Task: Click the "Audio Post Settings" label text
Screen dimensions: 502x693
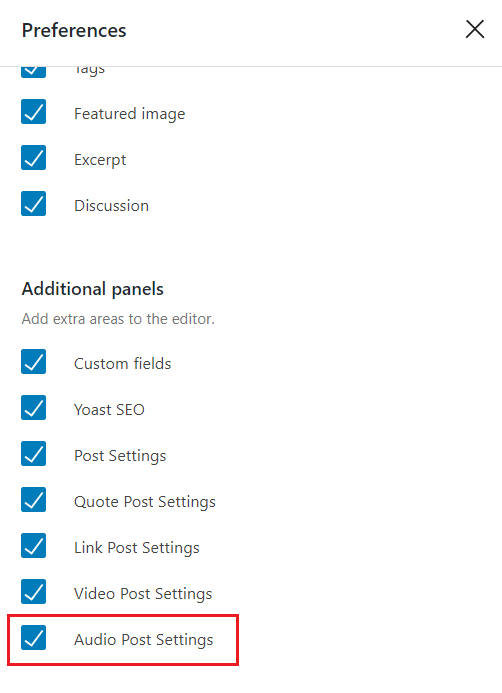Action: [x=144, y=640]
